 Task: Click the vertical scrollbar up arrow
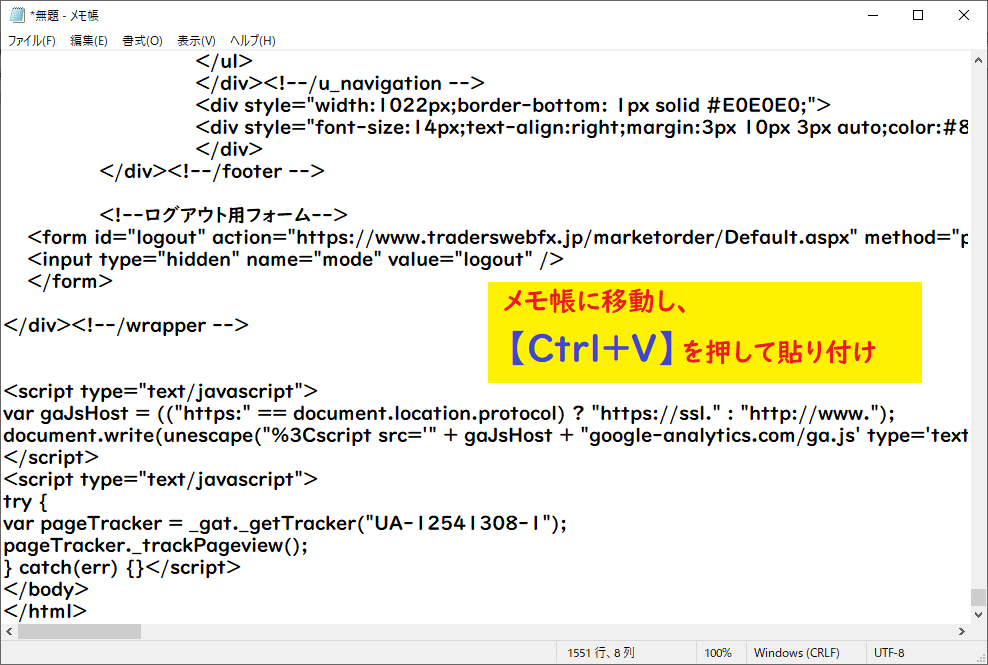point(978,61)
